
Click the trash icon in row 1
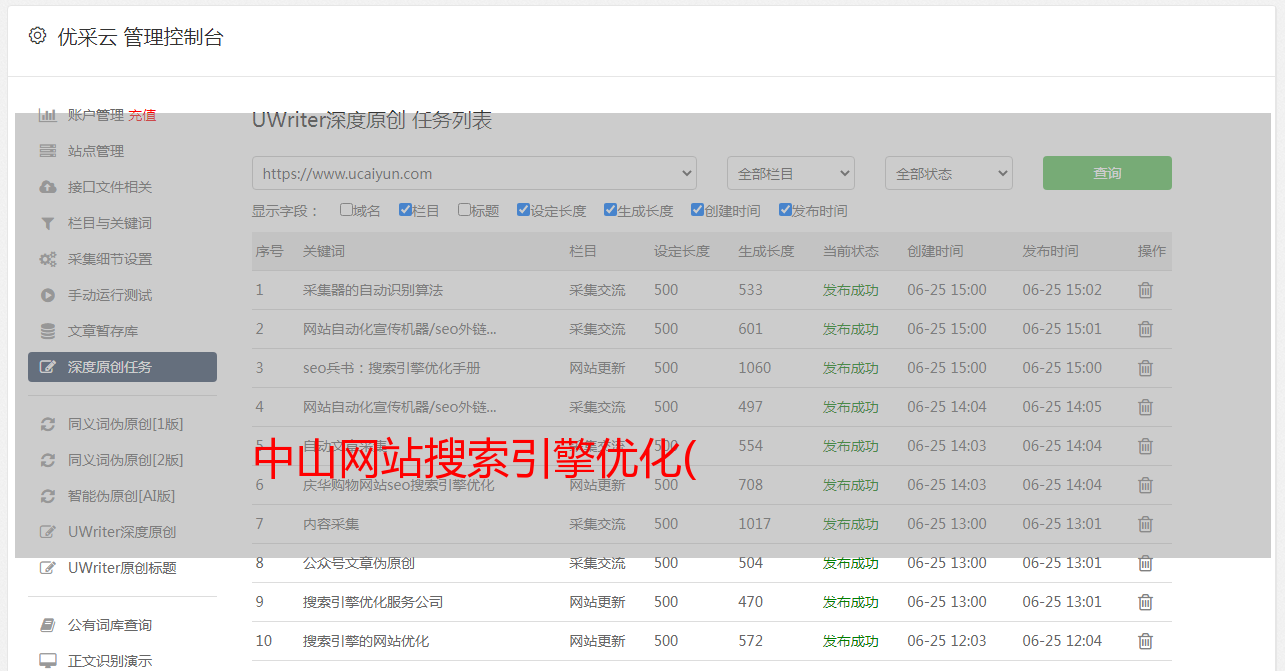1145,290
